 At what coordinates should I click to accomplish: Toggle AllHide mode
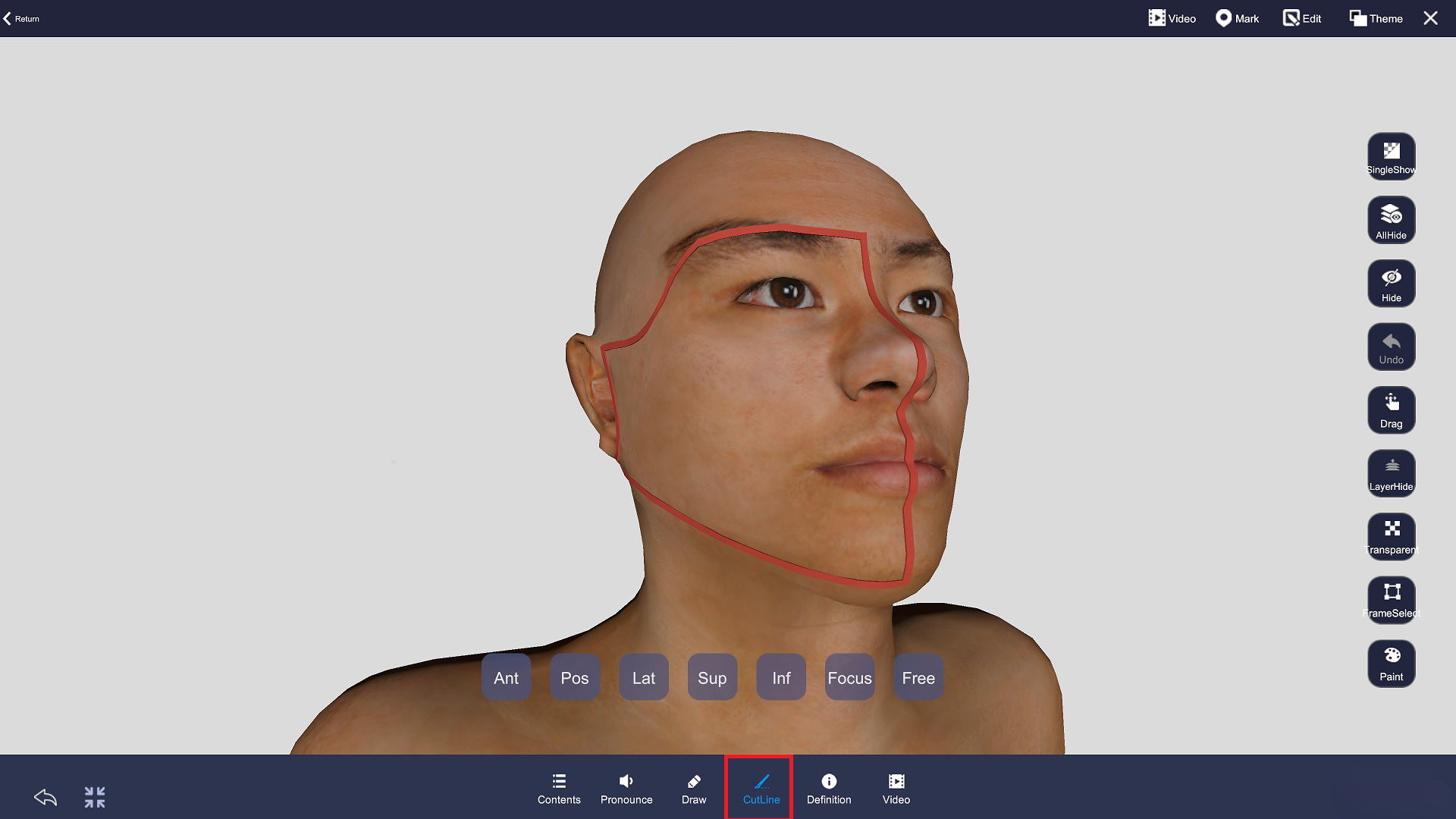click(1391, 220)
